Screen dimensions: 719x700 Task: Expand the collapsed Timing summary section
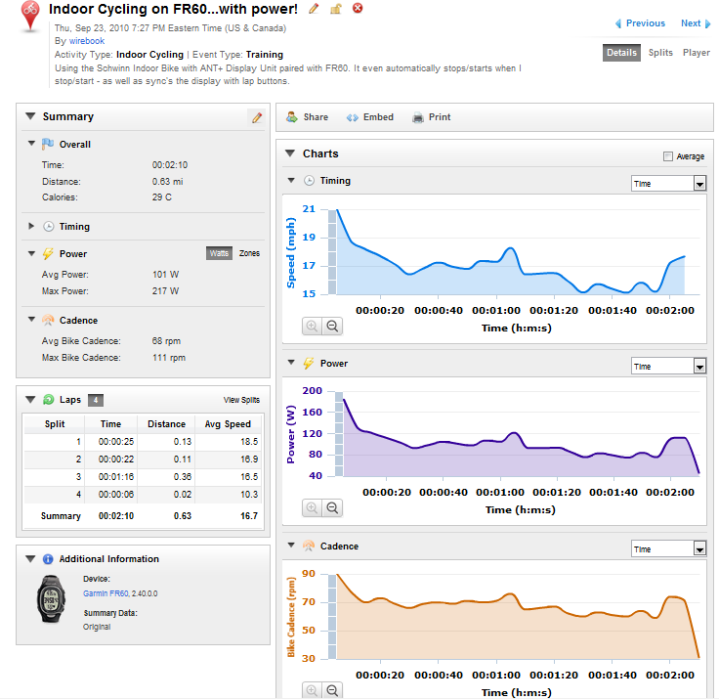coord(31,226)
